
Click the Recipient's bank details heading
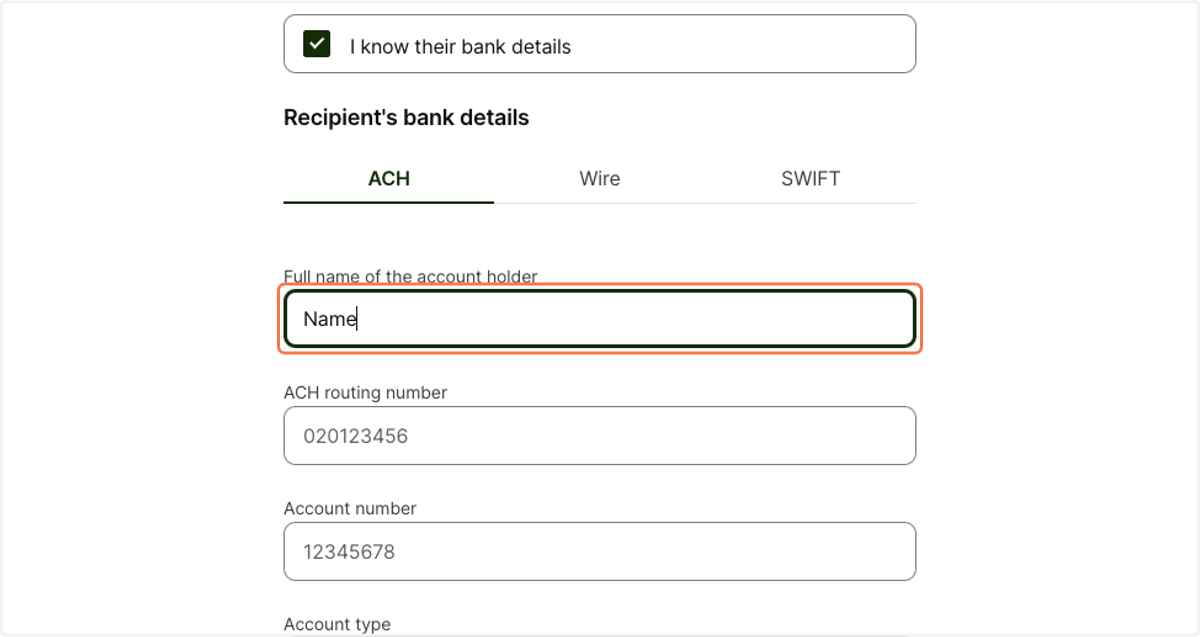pyautogui.click(x=406, y=118)
